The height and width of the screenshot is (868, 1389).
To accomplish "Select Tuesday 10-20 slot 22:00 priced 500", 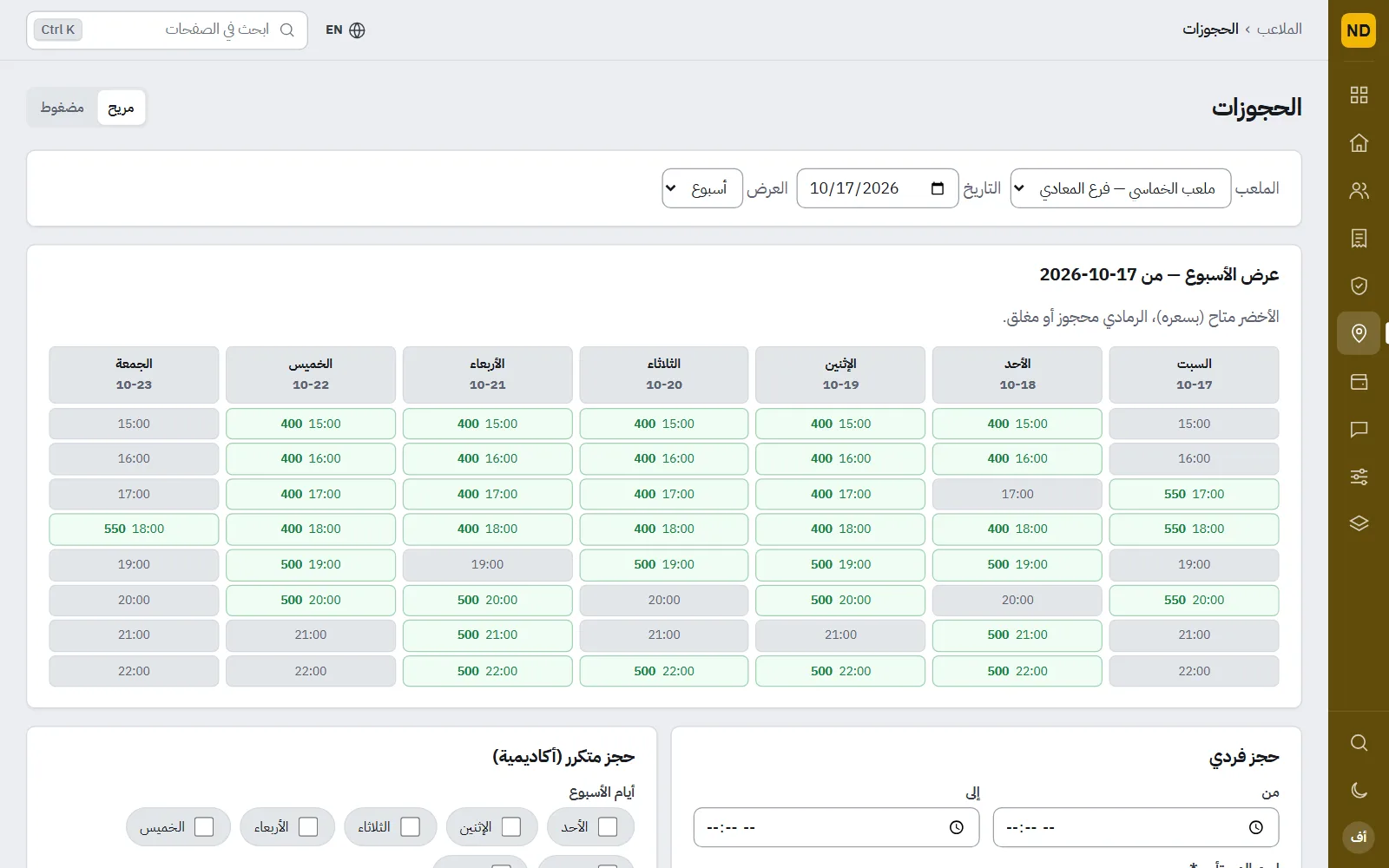I will point(664,671).
